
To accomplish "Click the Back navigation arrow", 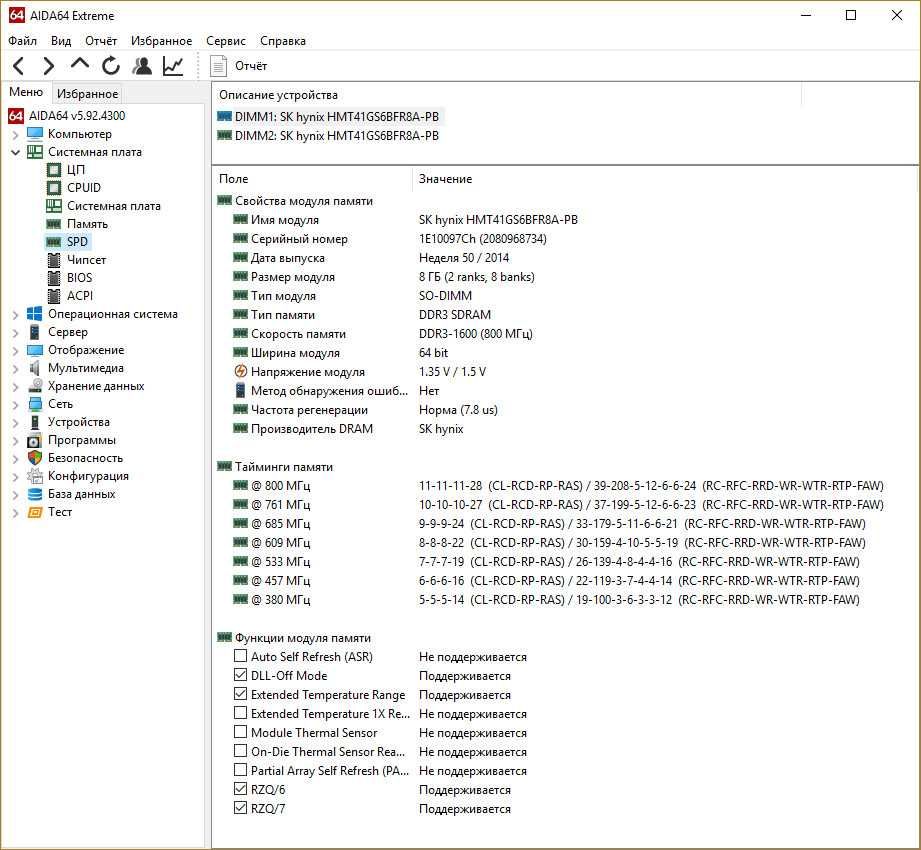I will [19, 65].
